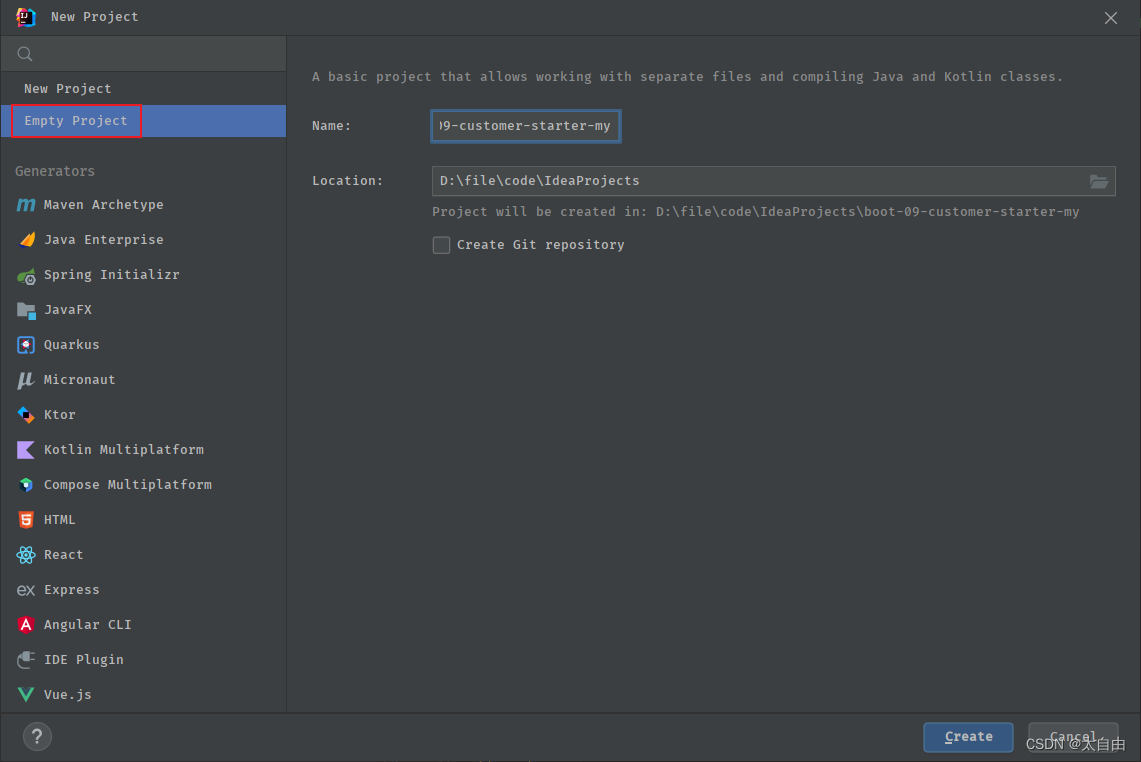Click the Generators section heading

tap(55, 171)
